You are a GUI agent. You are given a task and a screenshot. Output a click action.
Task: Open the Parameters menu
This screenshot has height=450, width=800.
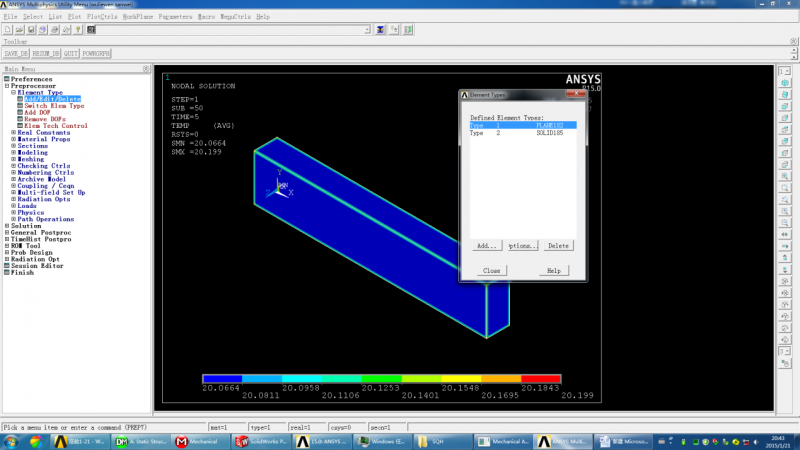click(x=175, y=17)
